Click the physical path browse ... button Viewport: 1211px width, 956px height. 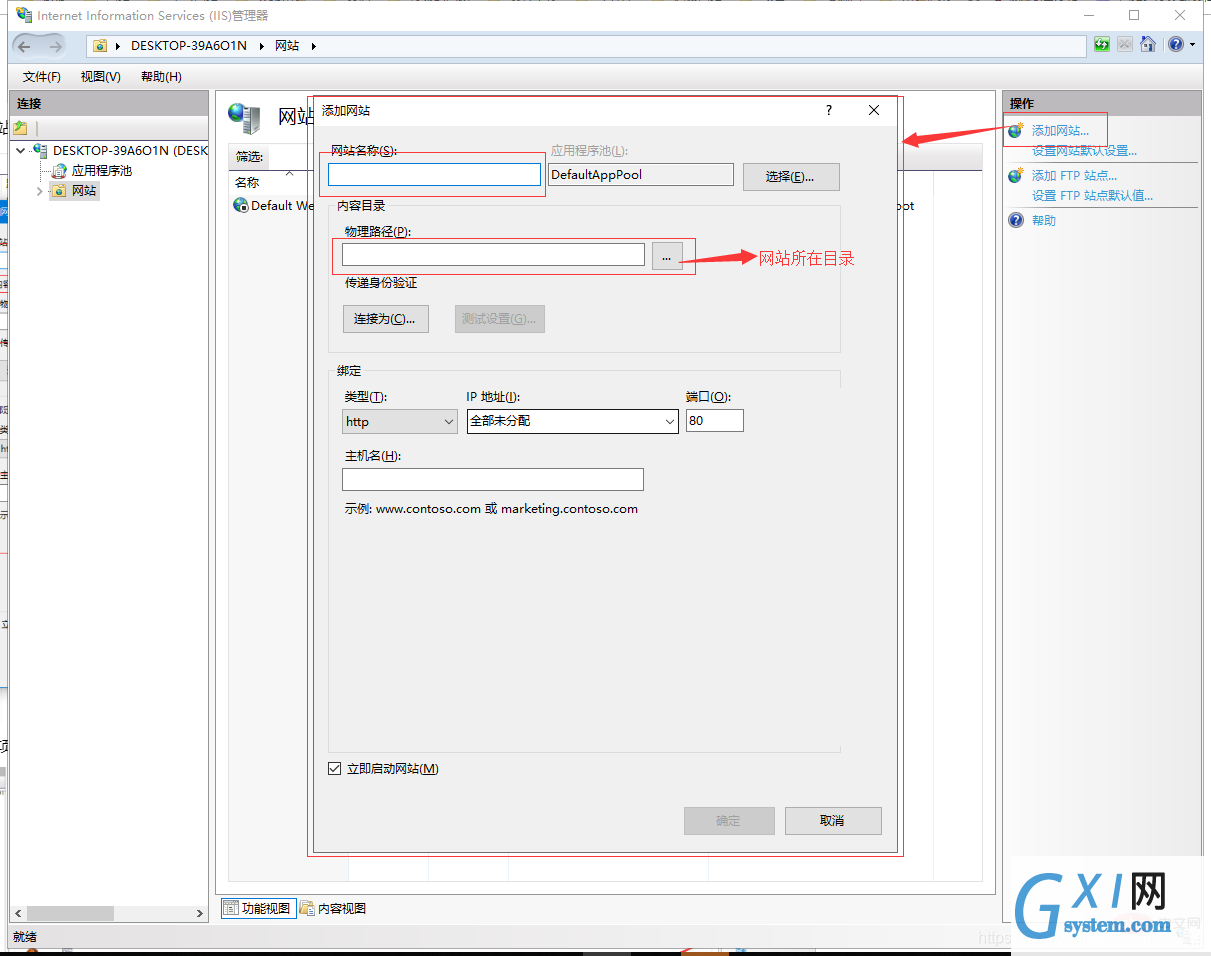pyautogui.click(x=666, y=256)
